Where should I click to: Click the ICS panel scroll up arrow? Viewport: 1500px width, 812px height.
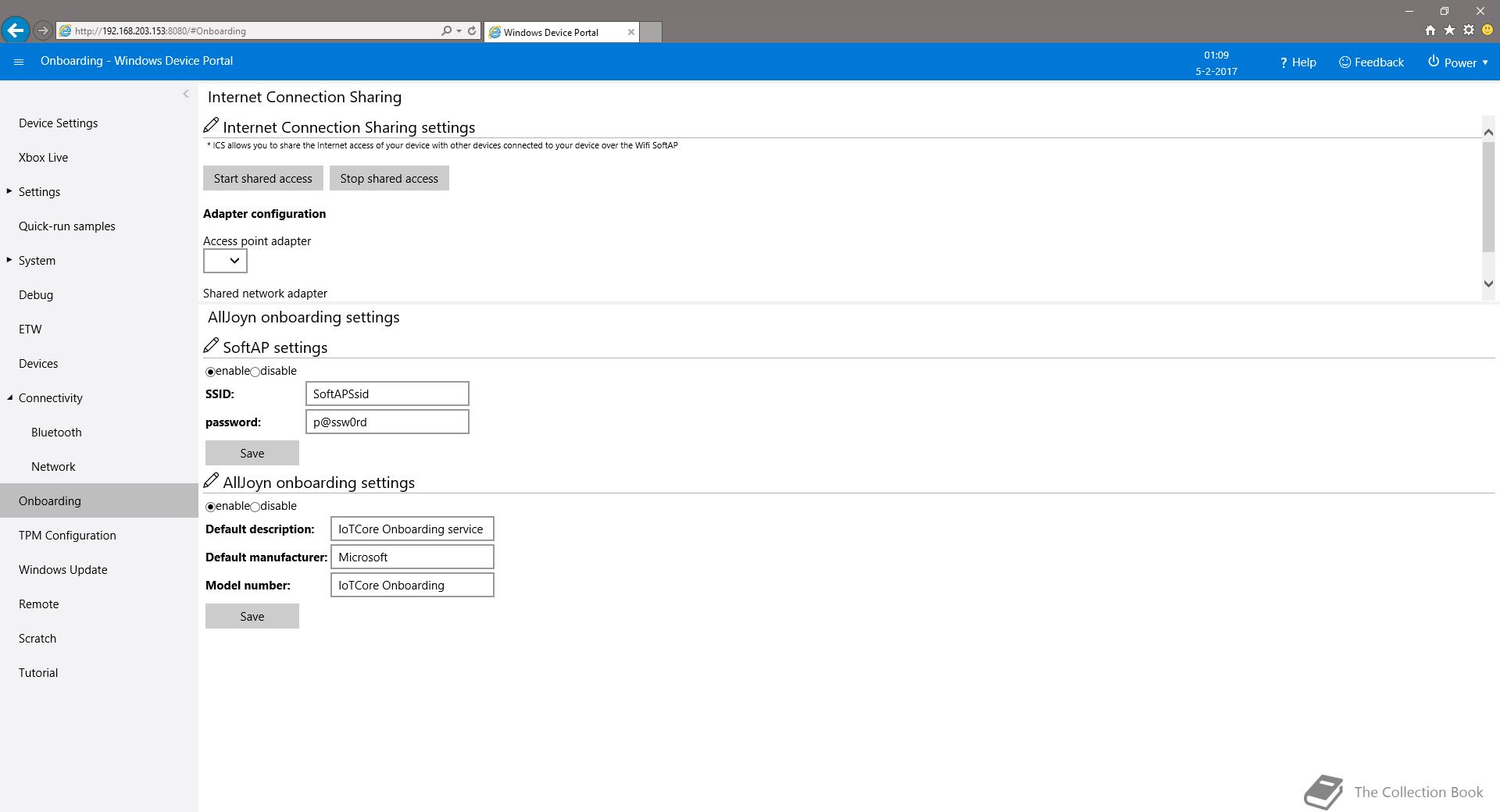tap(1488, 132)
